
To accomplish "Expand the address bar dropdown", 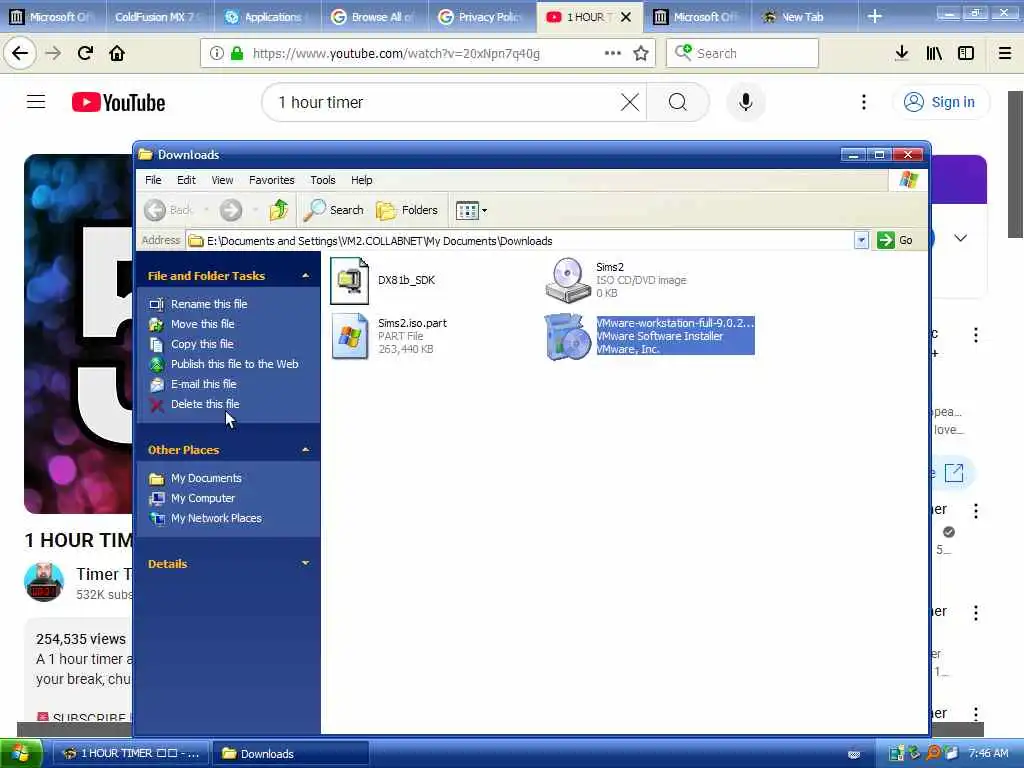I will click(861, 240).
